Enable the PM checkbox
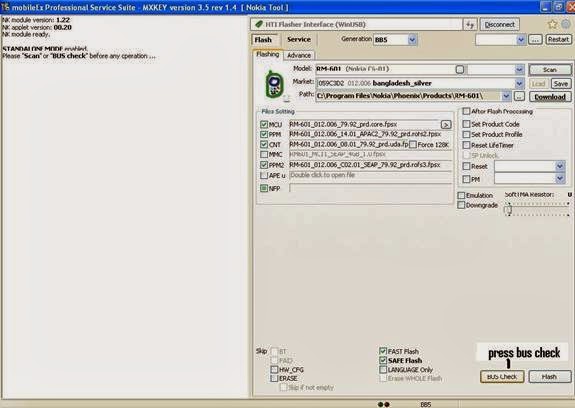 pyautogui.click(x=466, y=179)
